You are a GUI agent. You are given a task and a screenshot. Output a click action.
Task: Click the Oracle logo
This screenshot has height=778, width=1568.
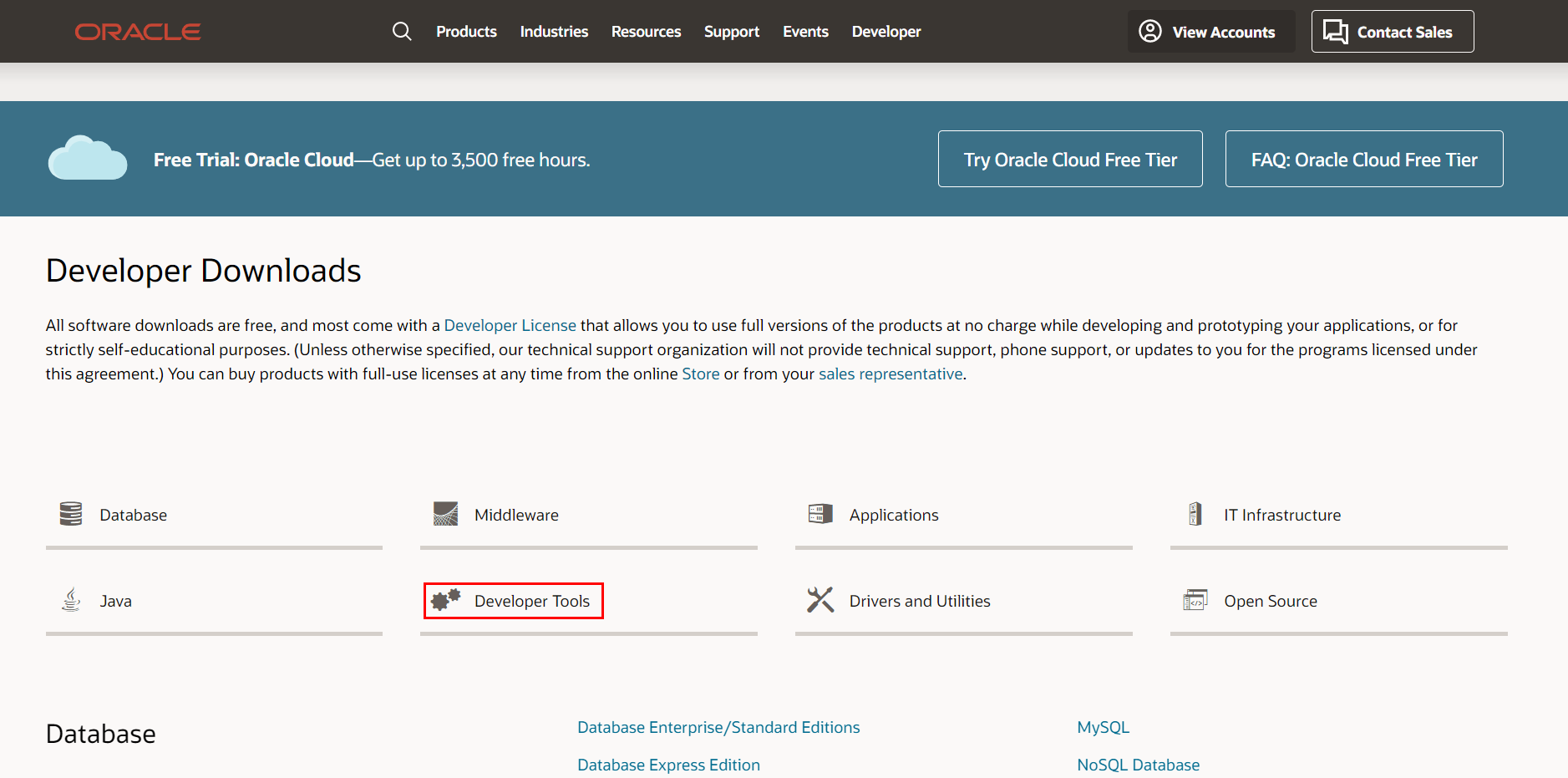point(138,32)
